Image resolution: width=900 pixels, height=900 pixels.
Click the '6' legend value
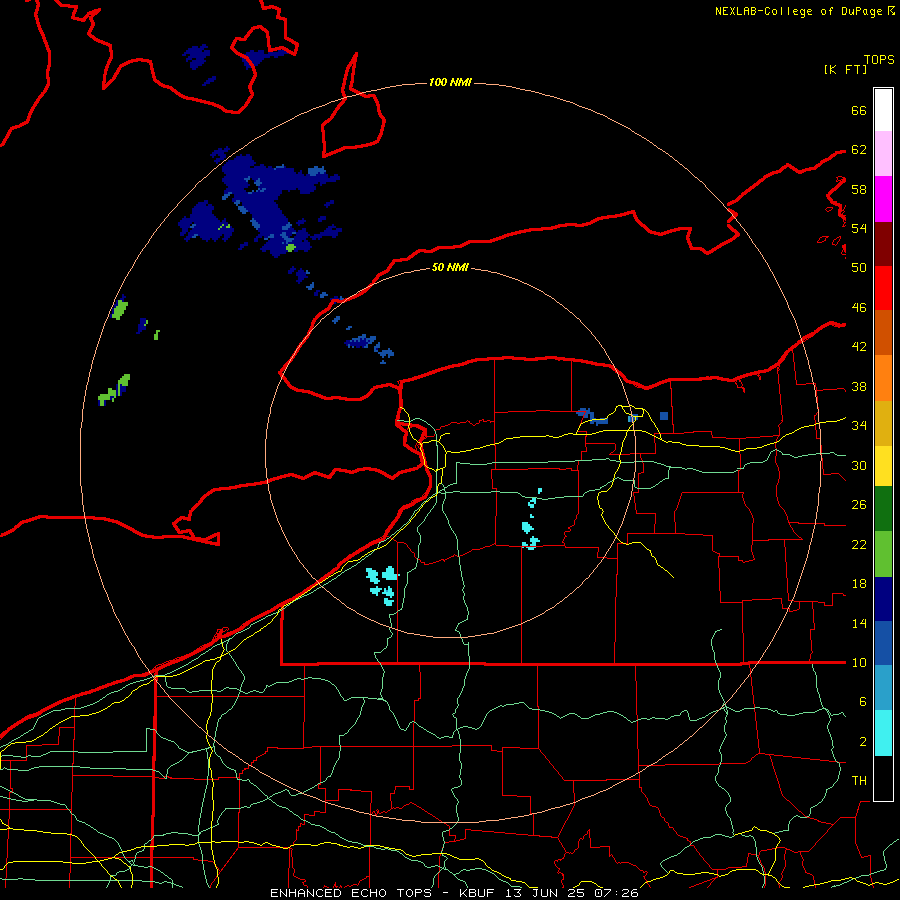tap(863, 702)
